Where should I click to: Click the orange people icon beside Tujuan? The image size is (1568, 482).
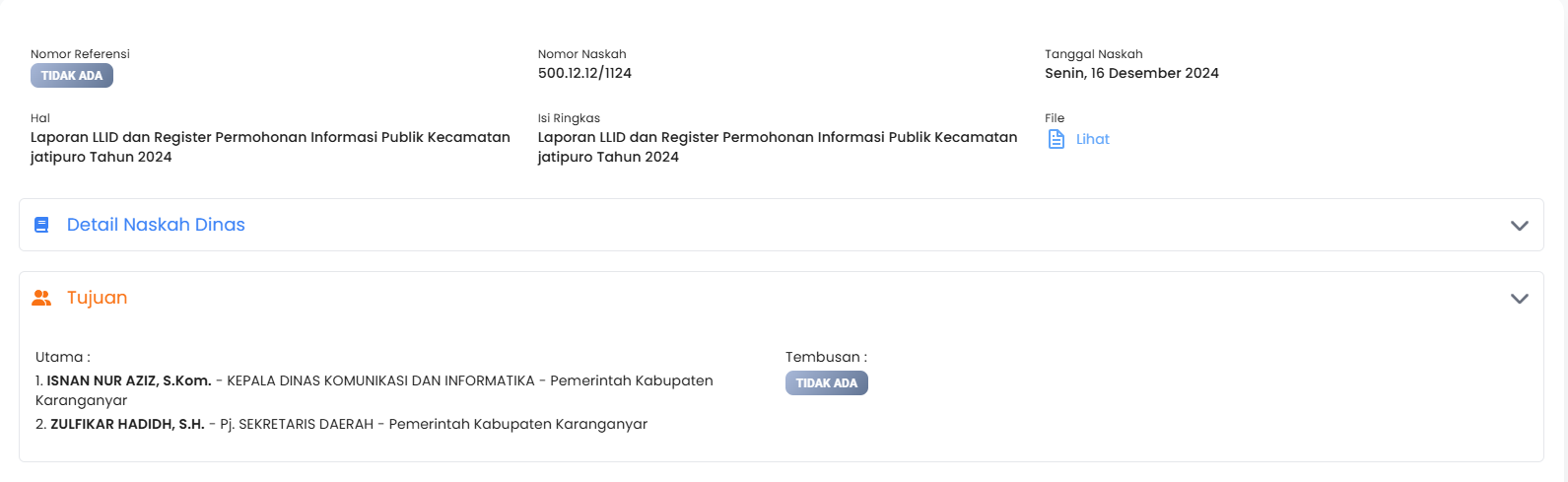click(x=41, y=298)
